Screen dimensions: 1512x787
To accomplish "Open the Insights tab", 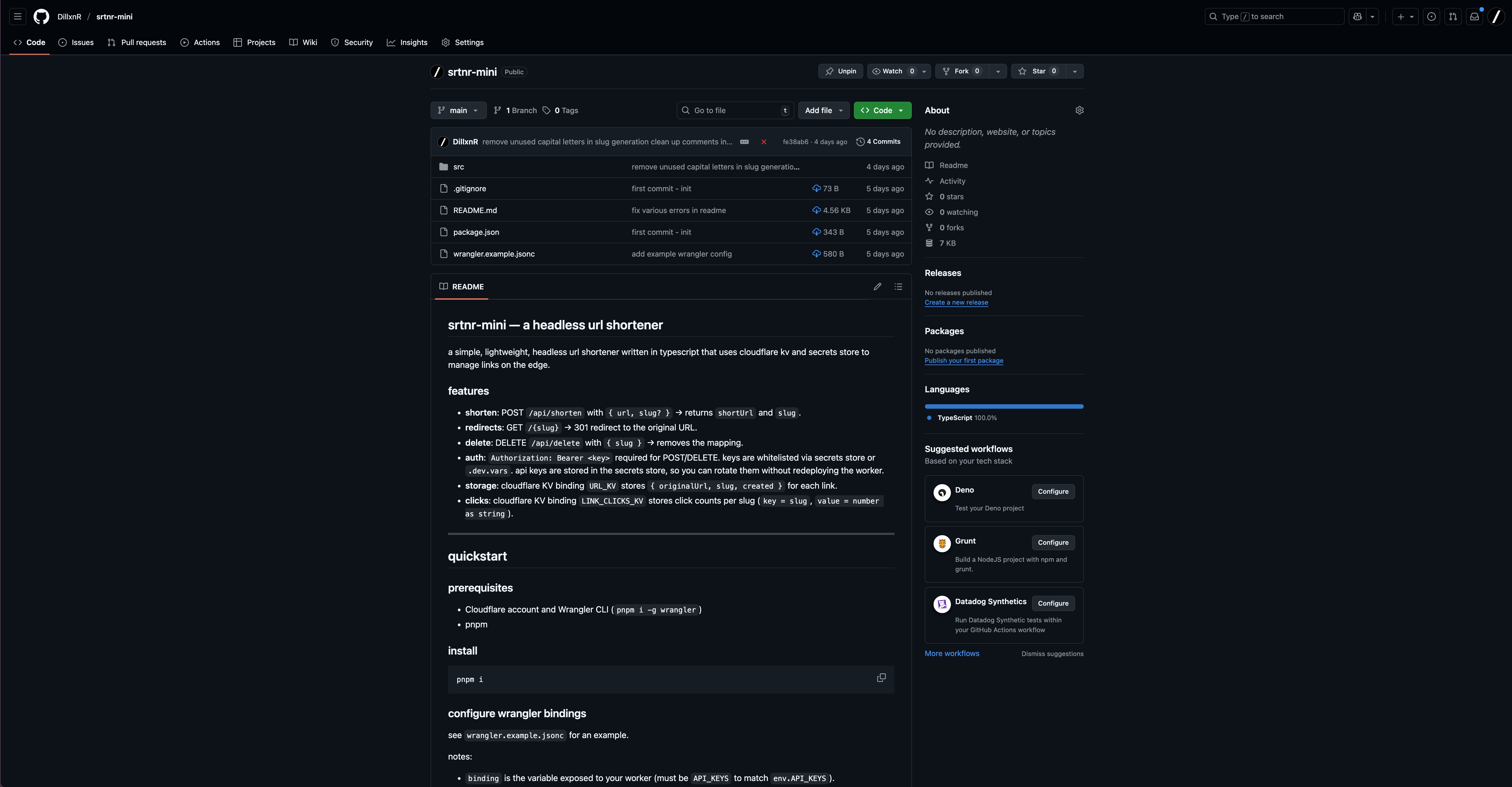I will [407, 42].
